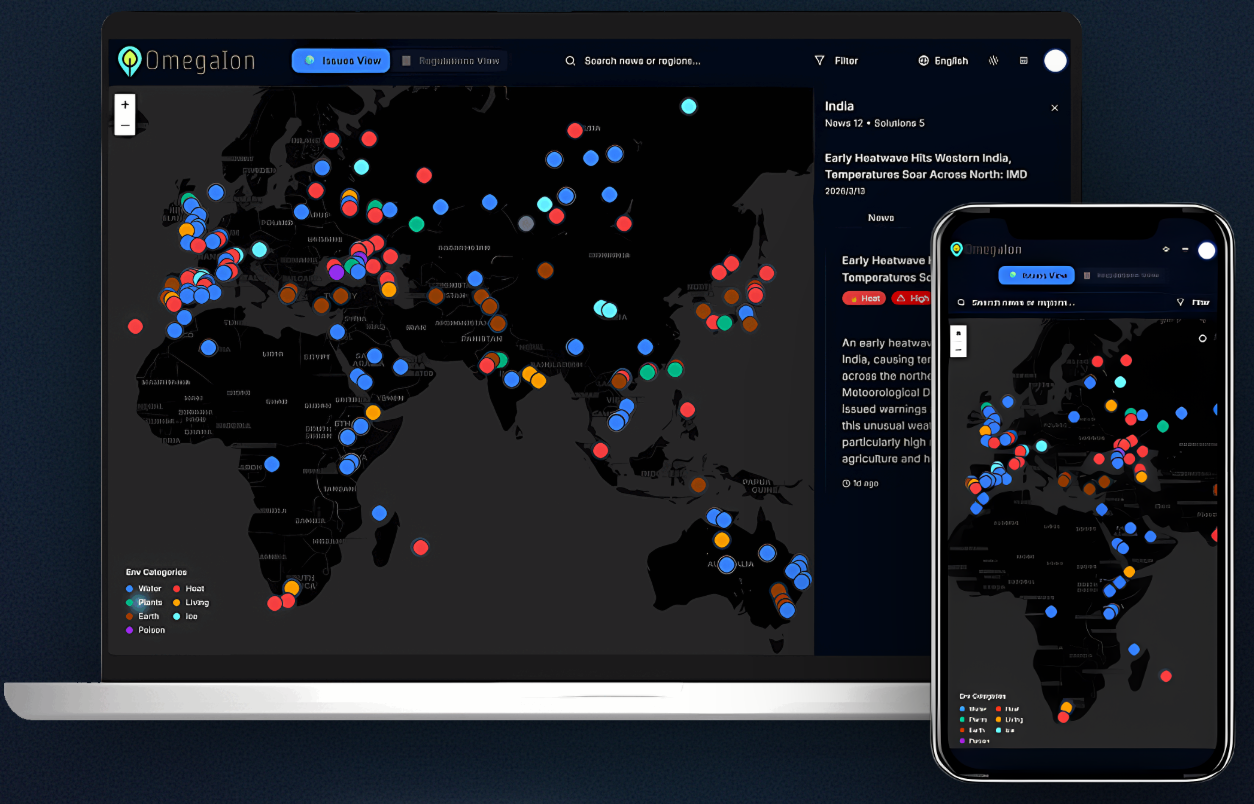Click the Ice legend entry on laptop

pos(185,617)
